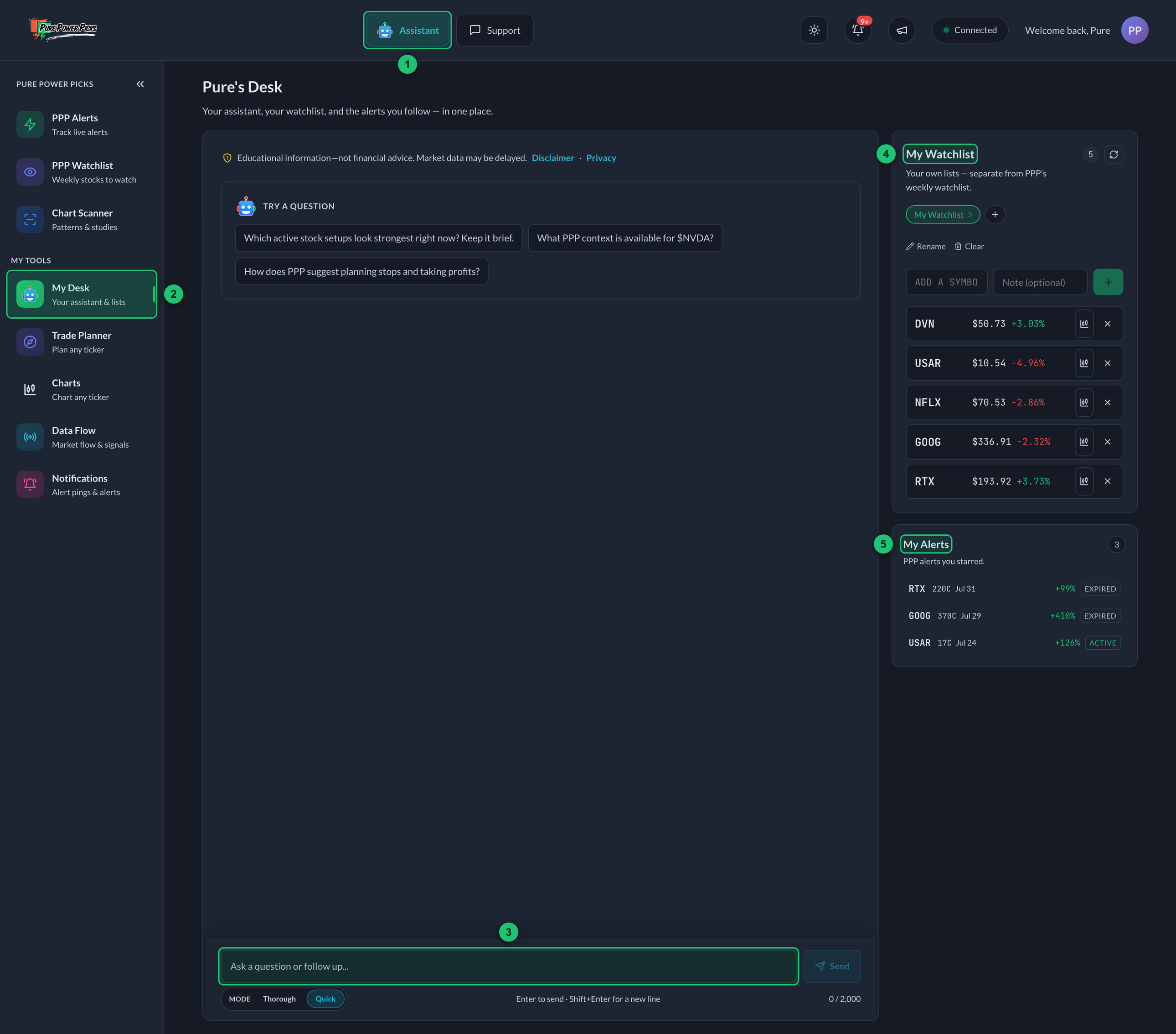Open Chart Scanner in the sidebar

(x=81, y=220)
